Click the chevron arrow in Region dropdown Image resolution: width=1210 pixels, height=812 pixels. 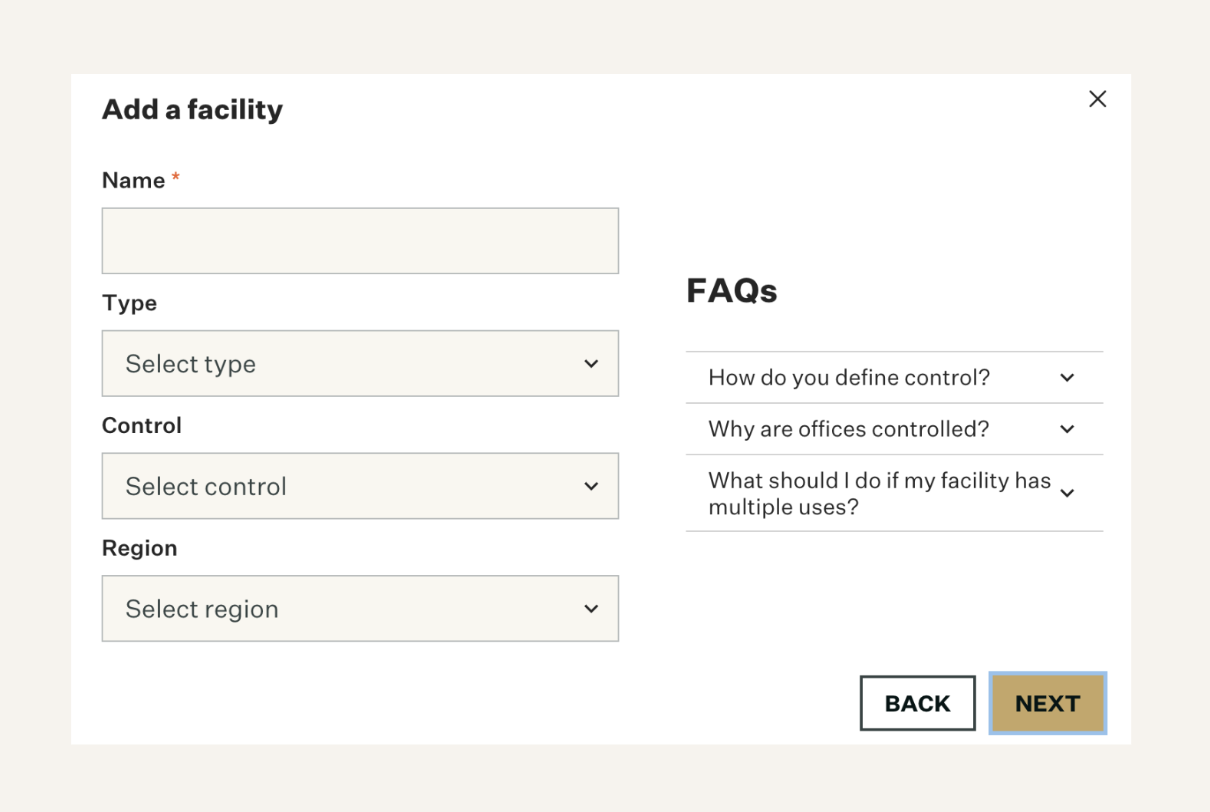coord(591,609)
